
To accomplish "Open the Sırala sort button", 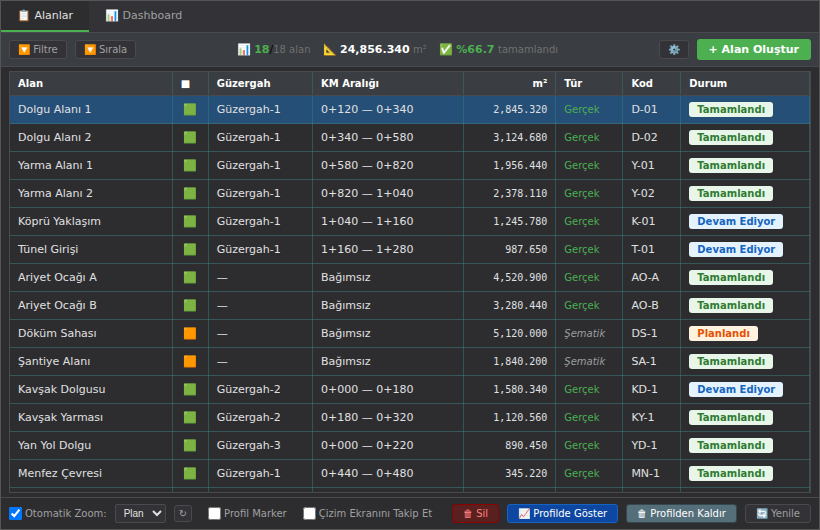I will (105, 49).
